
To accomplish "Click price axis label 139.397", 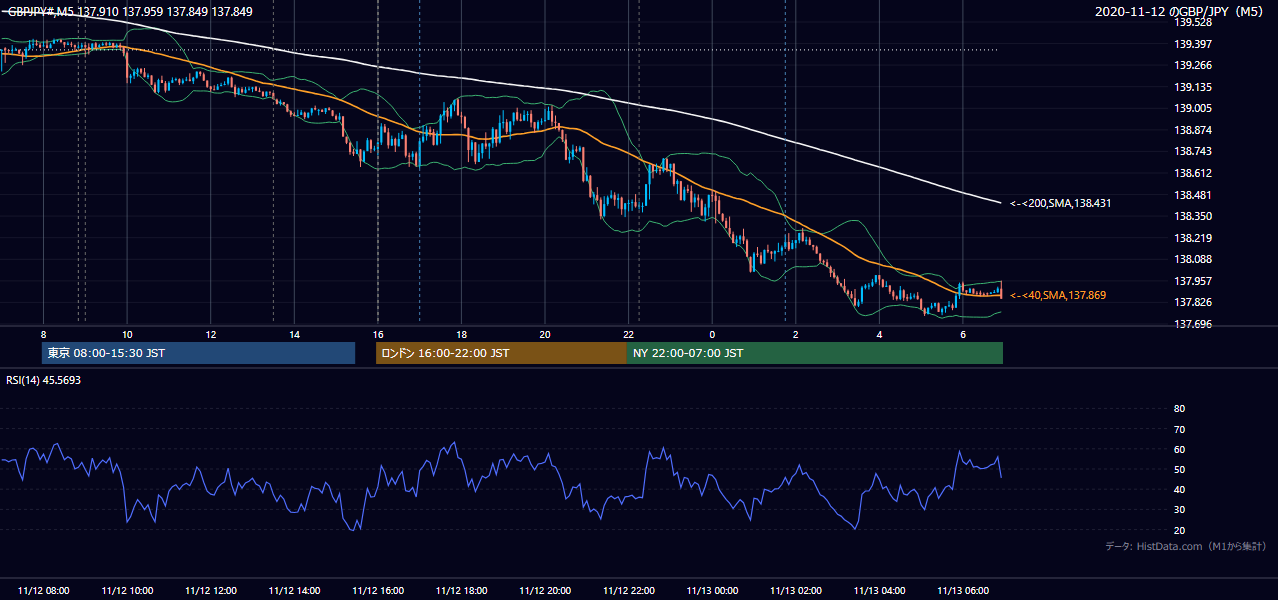I will [1192, 44].
